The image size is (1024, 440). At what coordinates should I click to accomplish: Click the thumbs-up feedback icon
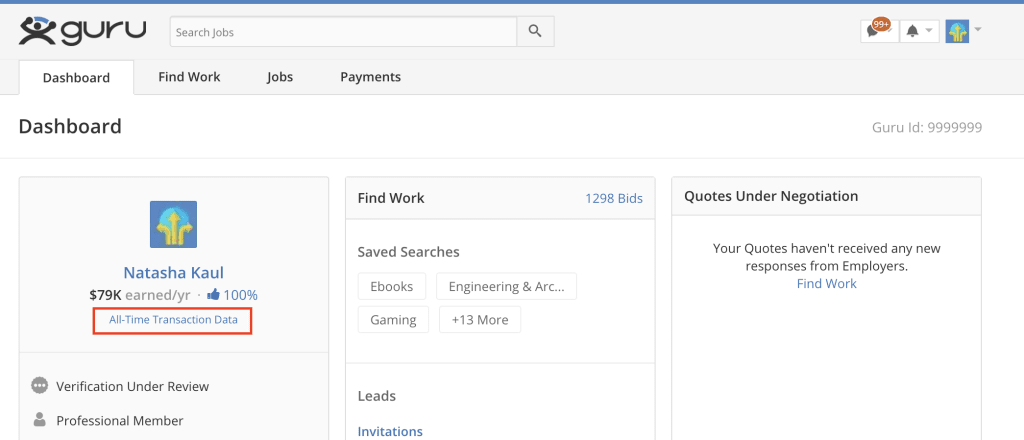(213, 295)
